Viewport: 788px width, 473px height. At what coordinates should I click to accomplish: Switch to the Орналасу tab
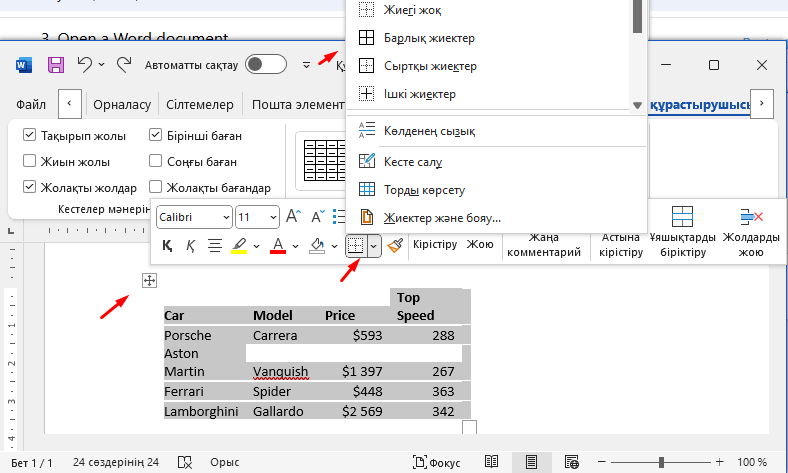[x=122, y=105]
